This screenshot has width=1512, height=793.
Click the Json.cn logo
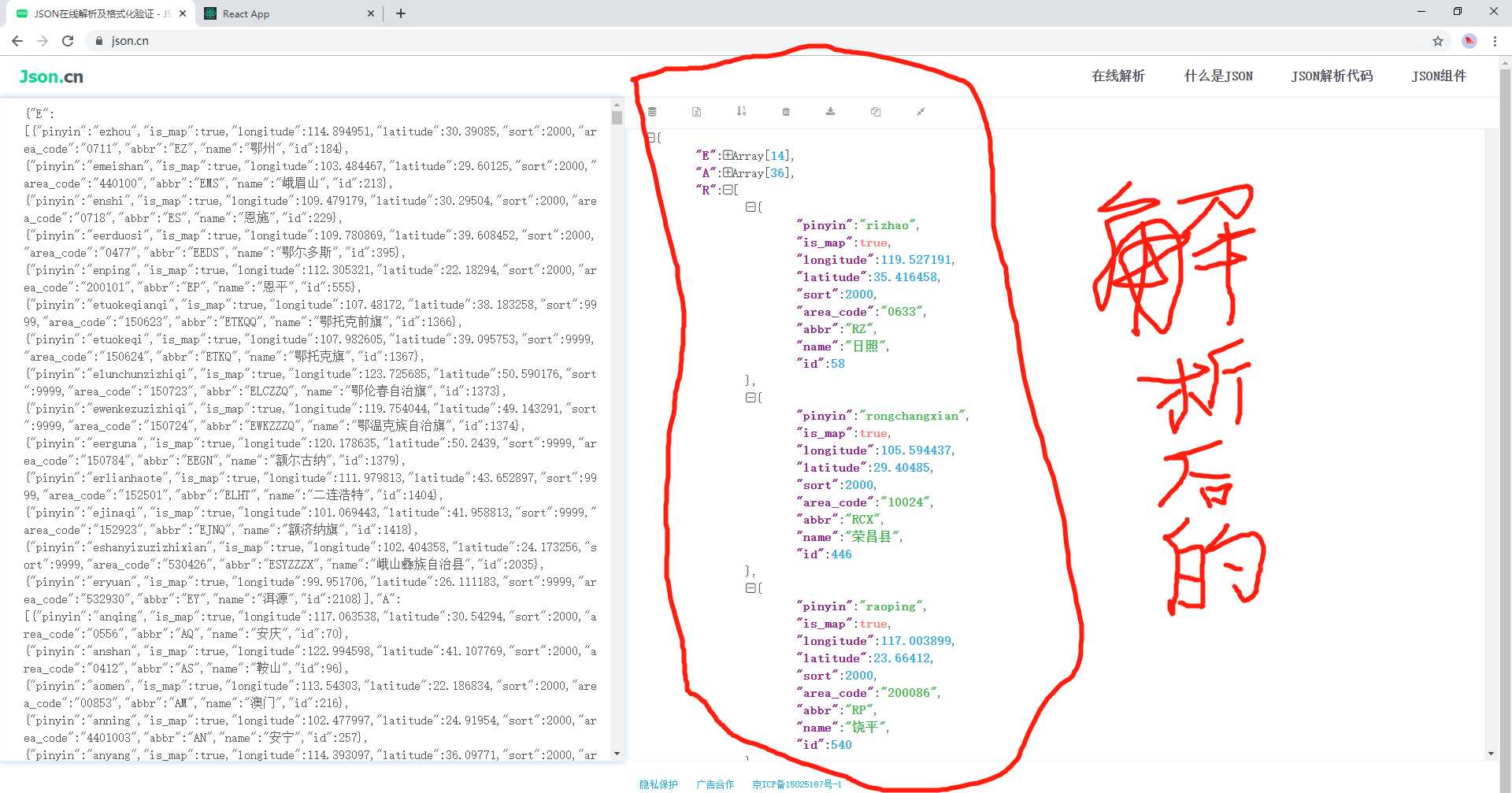coord(51,76)
